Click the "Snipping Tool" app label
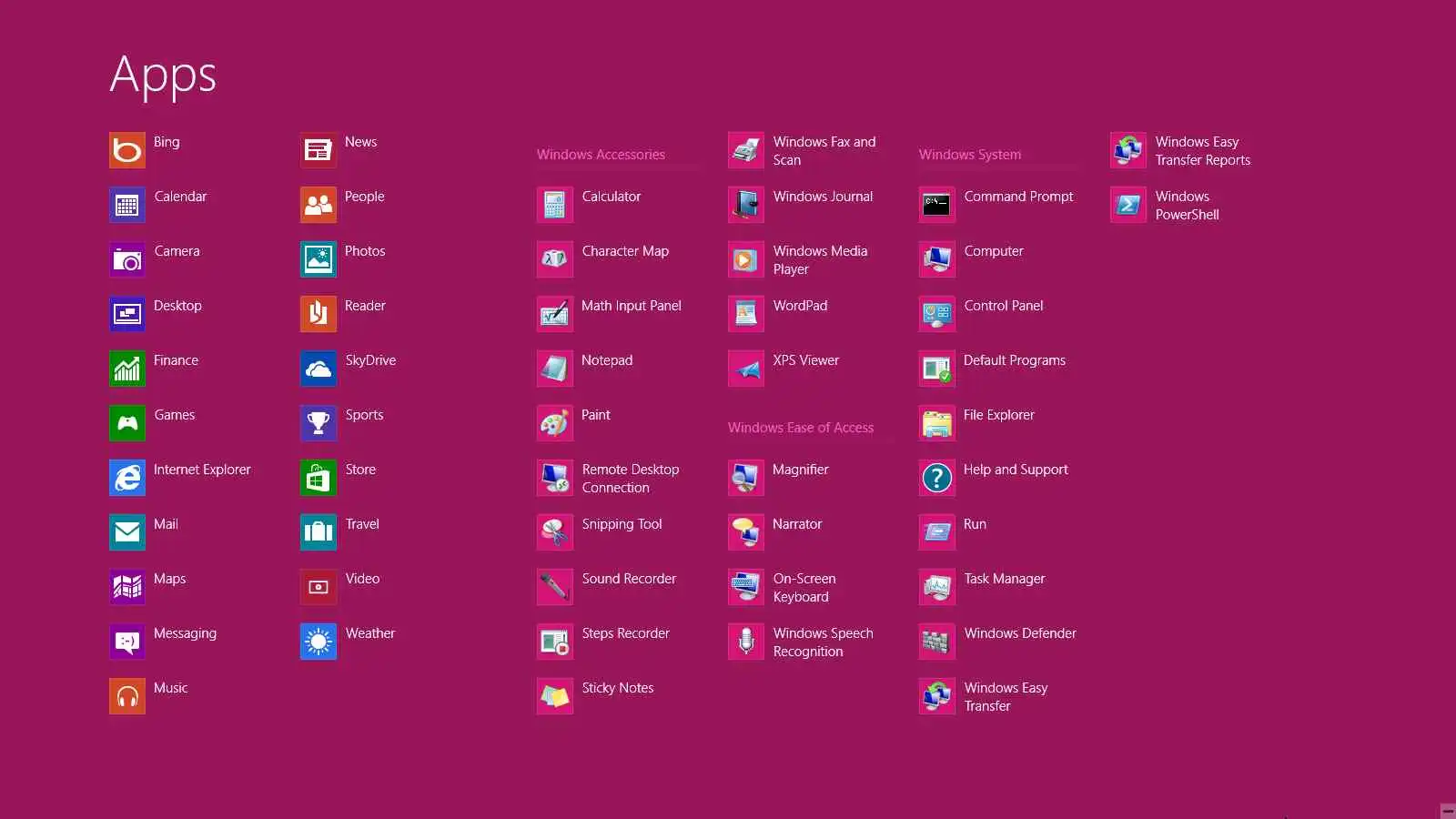This screenshot has width=1456, height=819. [622, 524]
